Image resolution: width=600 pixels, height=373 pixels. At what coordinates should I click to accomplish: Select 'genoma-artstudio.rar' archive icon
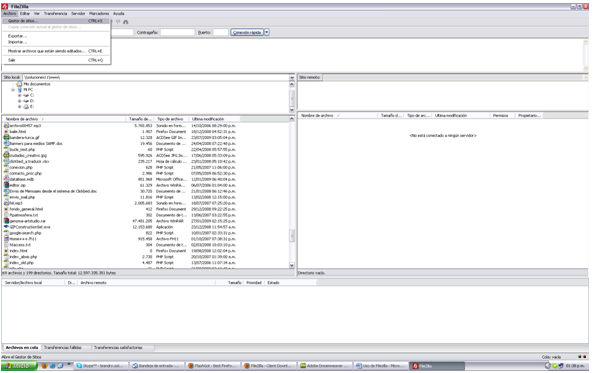click(6, 221)
